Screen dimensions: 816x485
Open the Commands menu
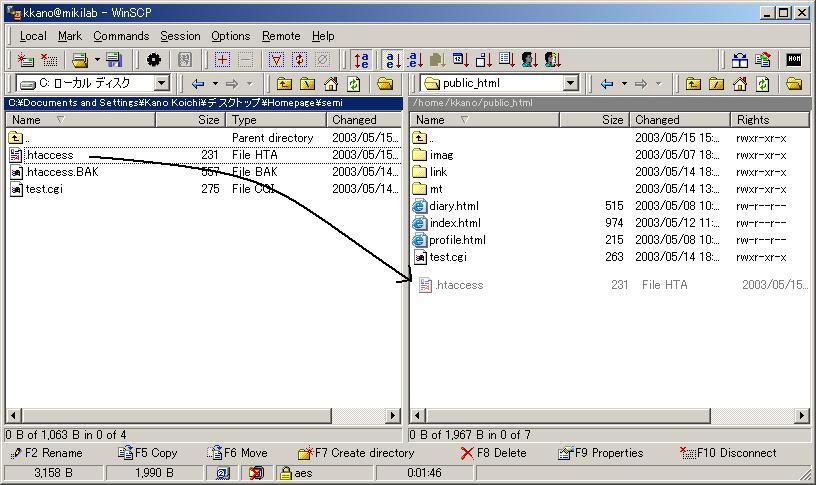[121, 36]
